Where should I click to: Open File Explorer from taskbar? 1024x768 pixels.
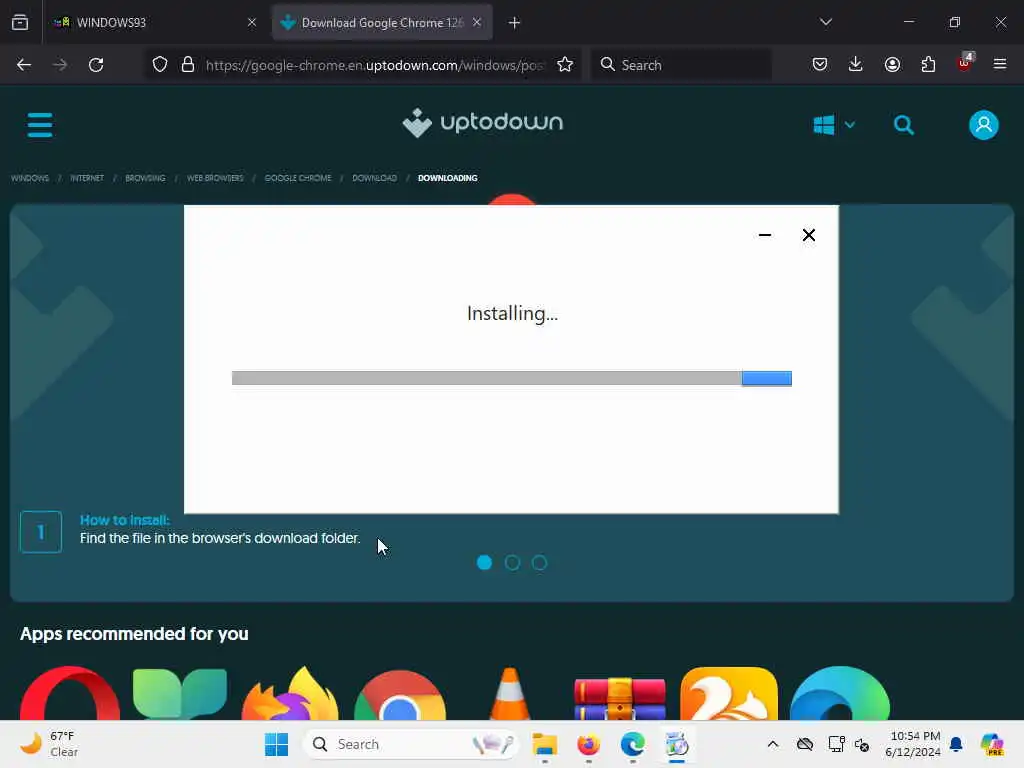click(x=545, y=744)
